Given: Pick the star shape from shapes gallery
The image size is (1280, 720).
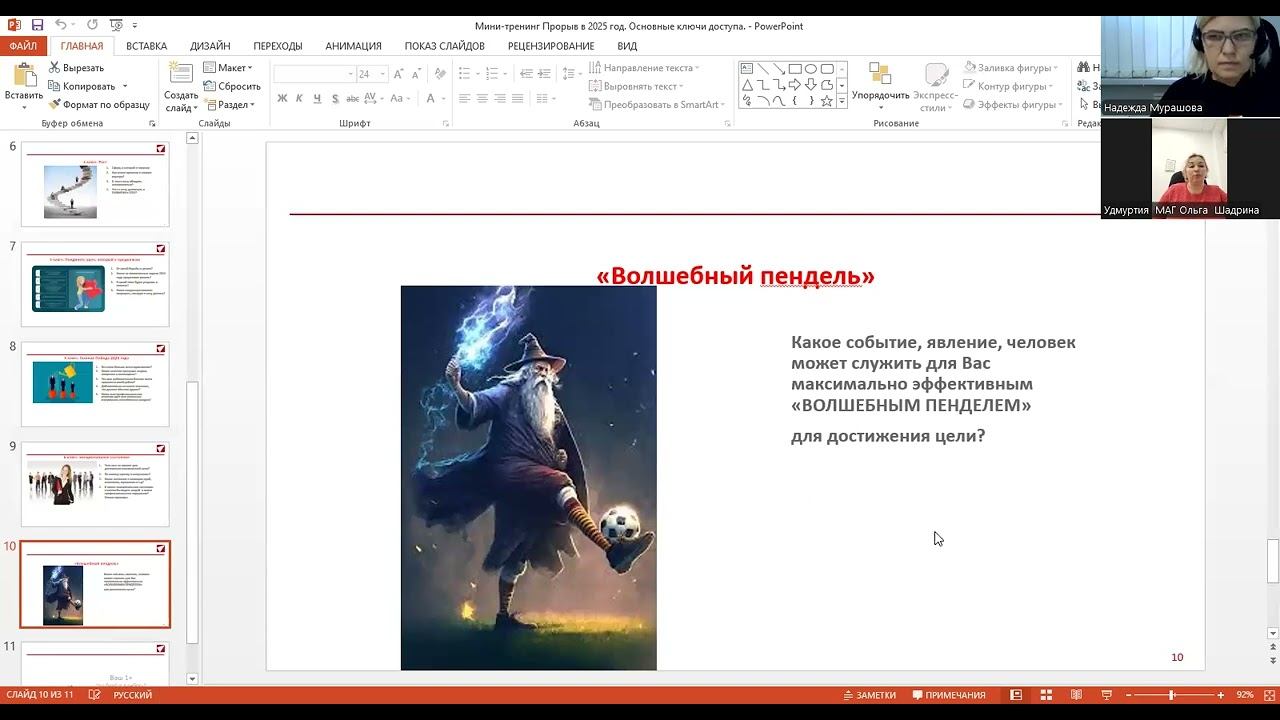Looking at the screenshot, I should pyautogui.click(x=827, y=101).
